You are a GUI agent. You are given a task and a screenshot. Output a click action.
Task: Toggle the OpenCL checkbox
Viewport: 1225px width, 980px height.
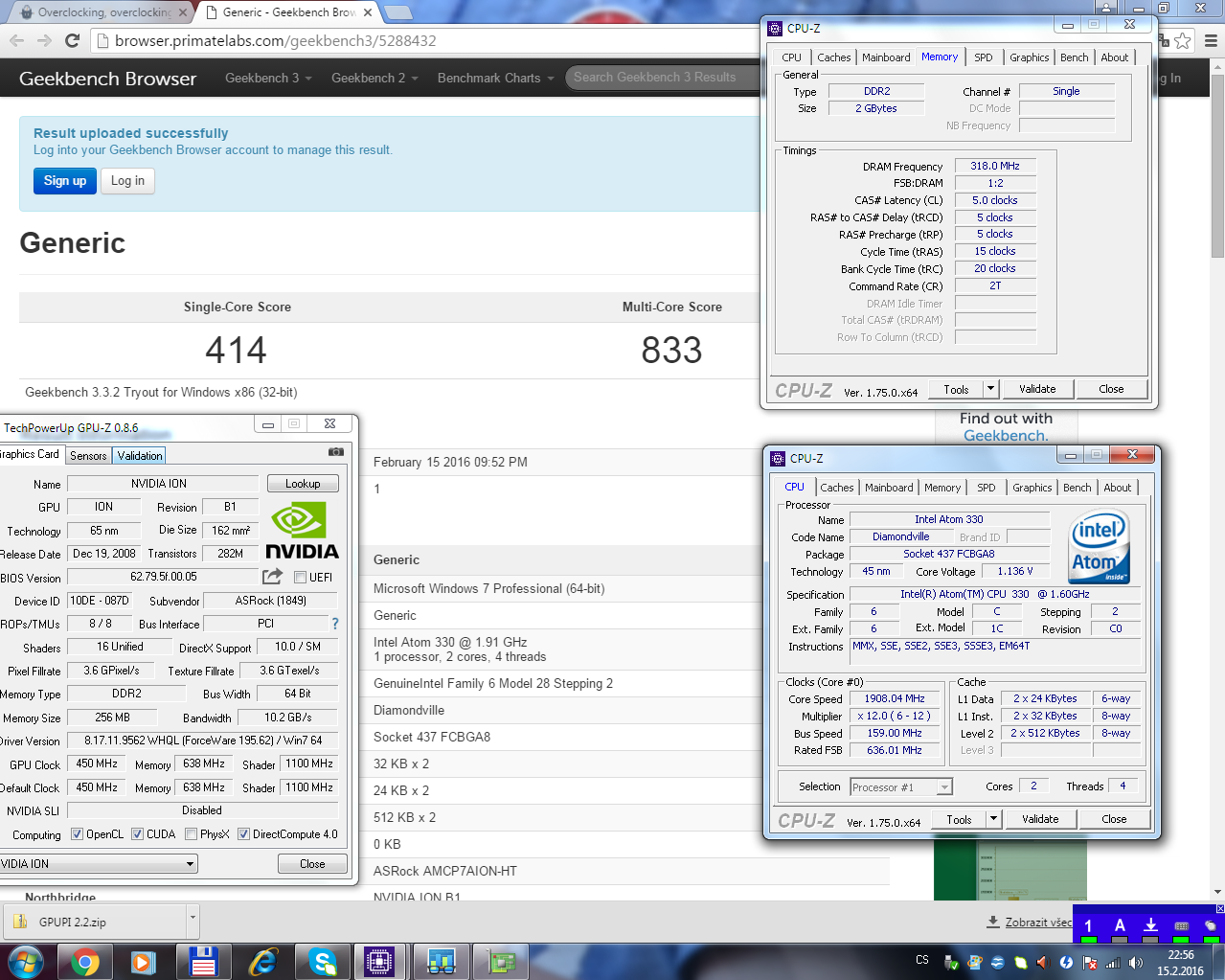77,833
